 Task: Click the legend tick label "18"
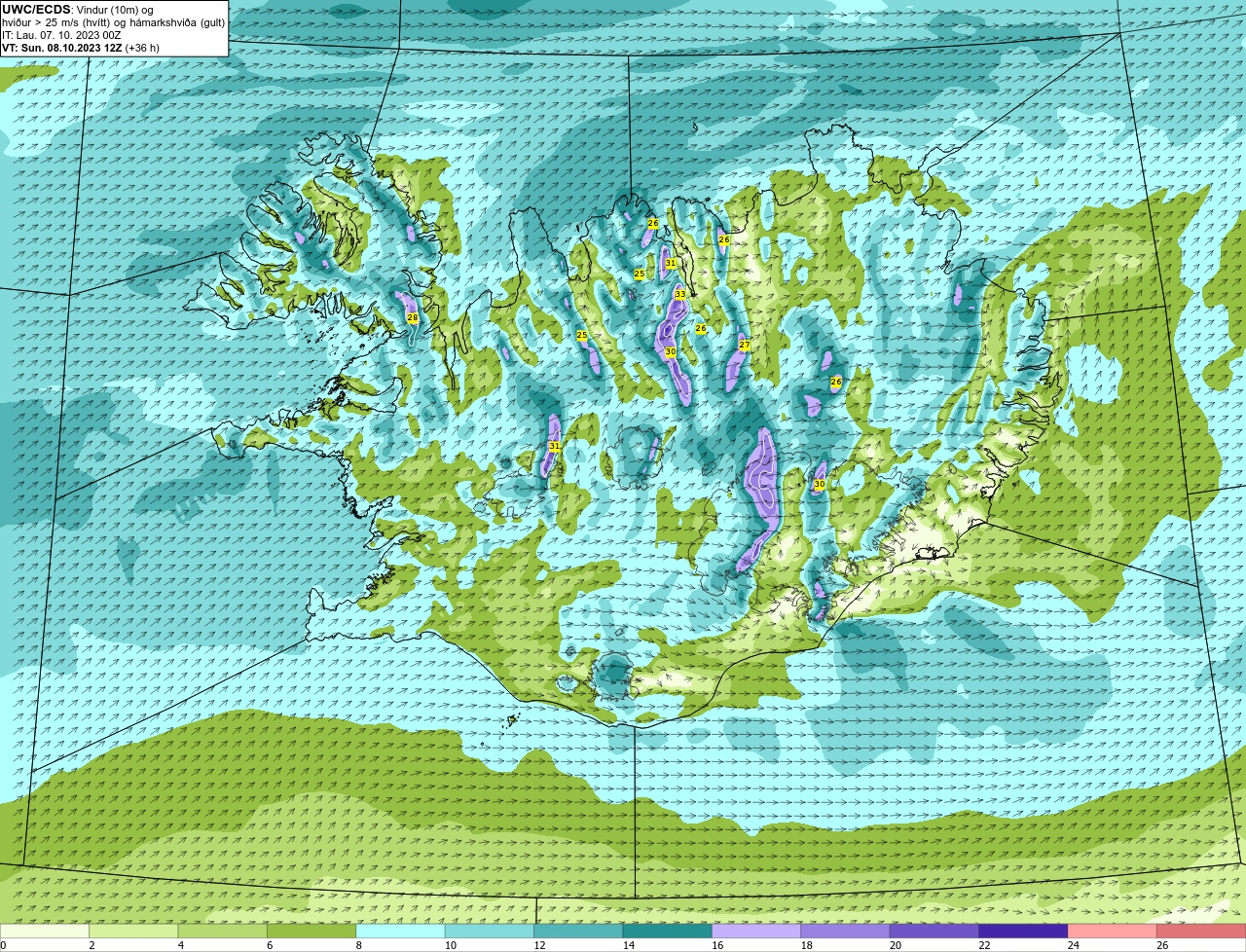(806, 945)
